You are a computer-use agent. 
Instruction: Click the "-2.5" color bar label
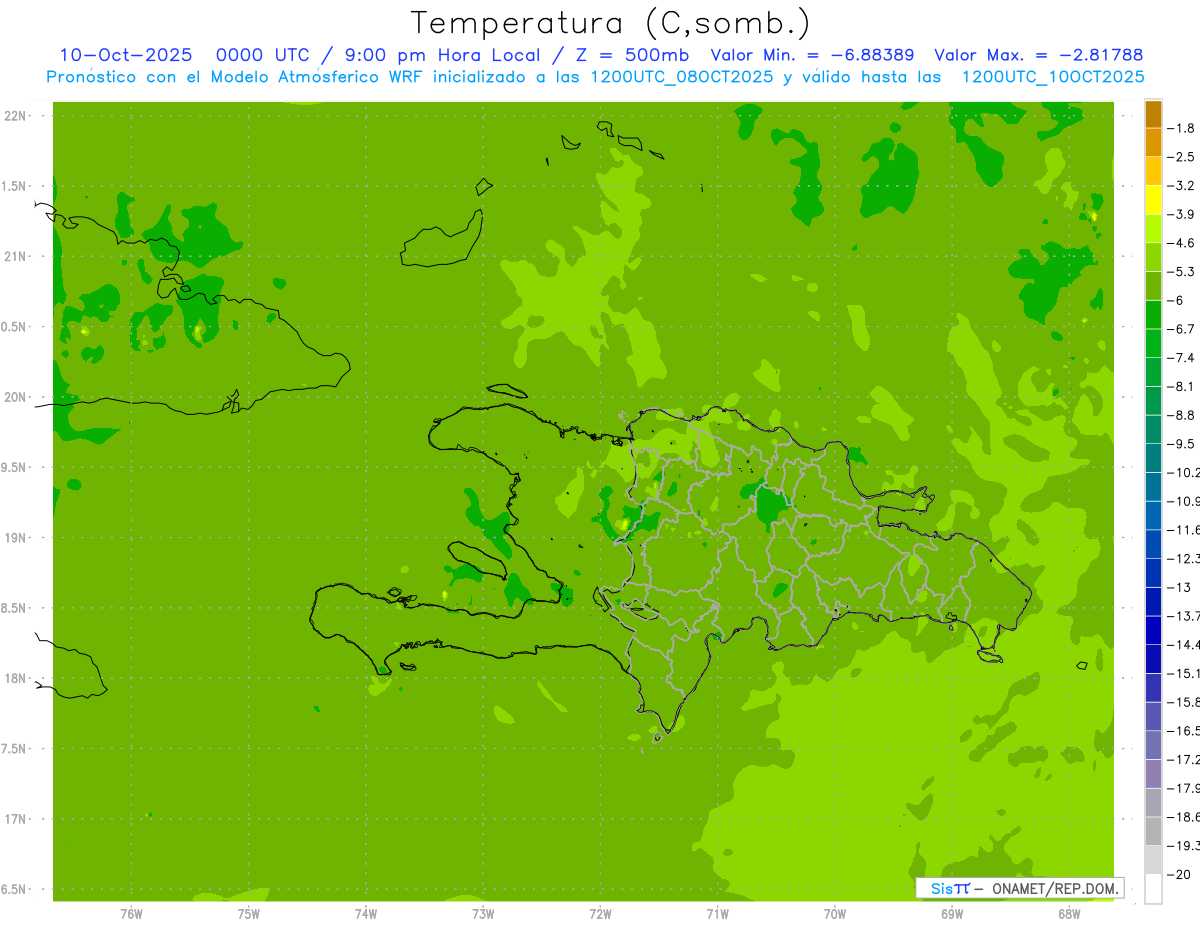1183,157
